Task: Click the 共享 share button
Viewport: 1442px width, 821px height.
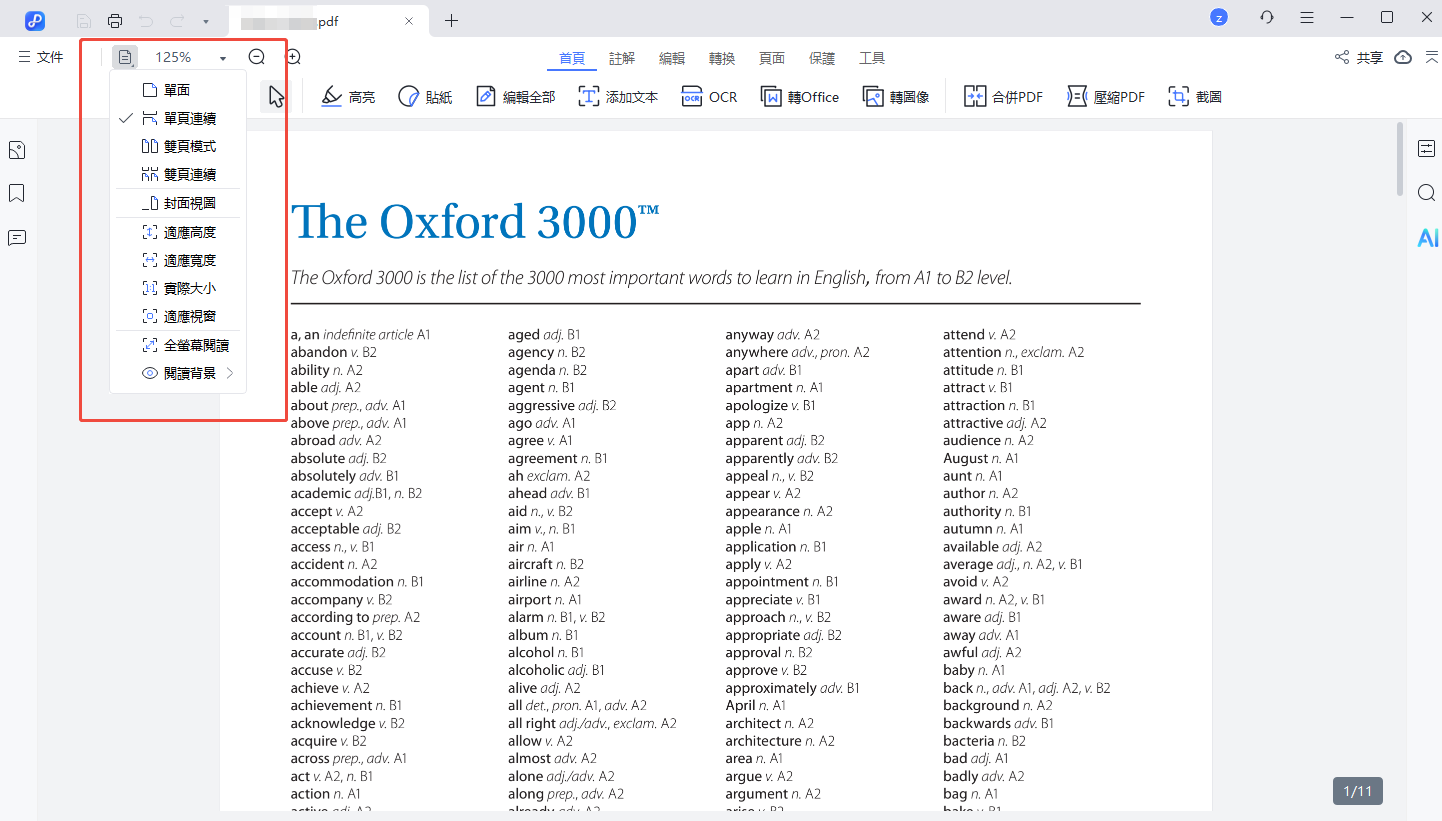Action: pos(1359,58)
